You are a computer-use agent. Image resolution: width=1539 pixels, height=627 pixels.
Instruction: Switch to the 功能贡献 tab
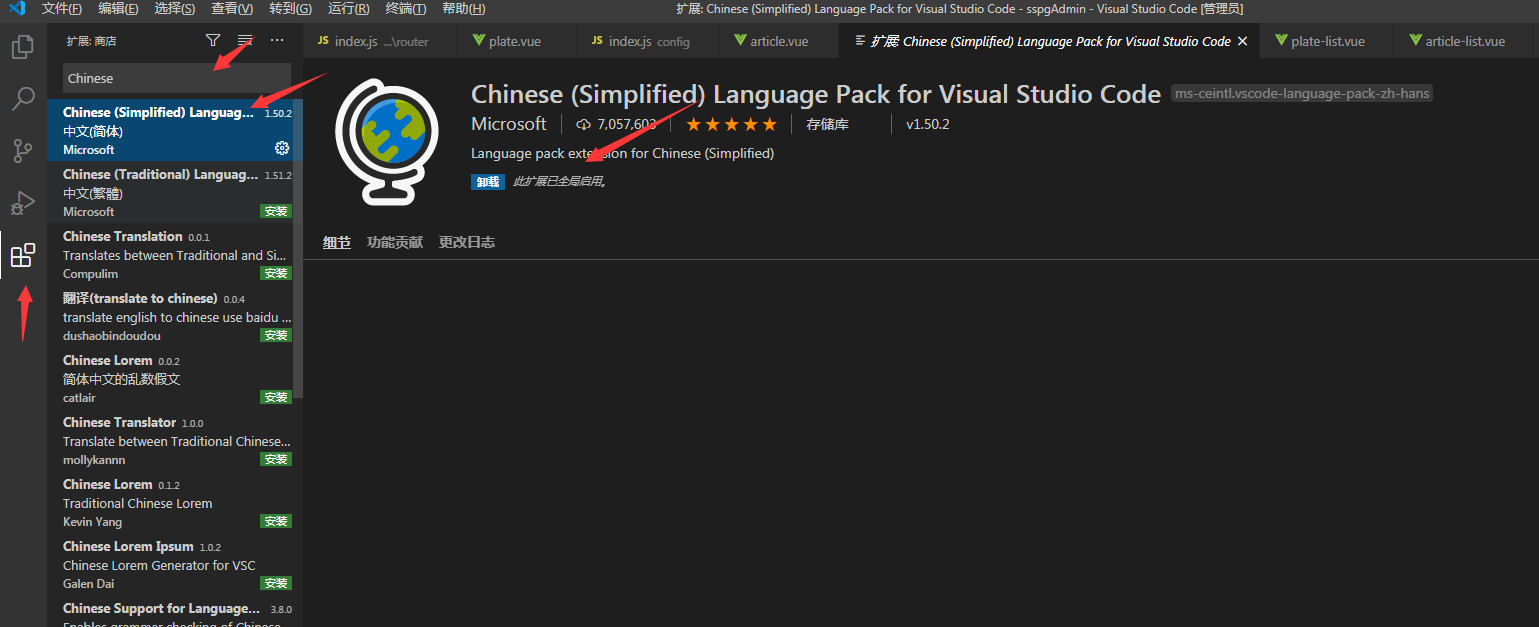click(x=395, y=242)
